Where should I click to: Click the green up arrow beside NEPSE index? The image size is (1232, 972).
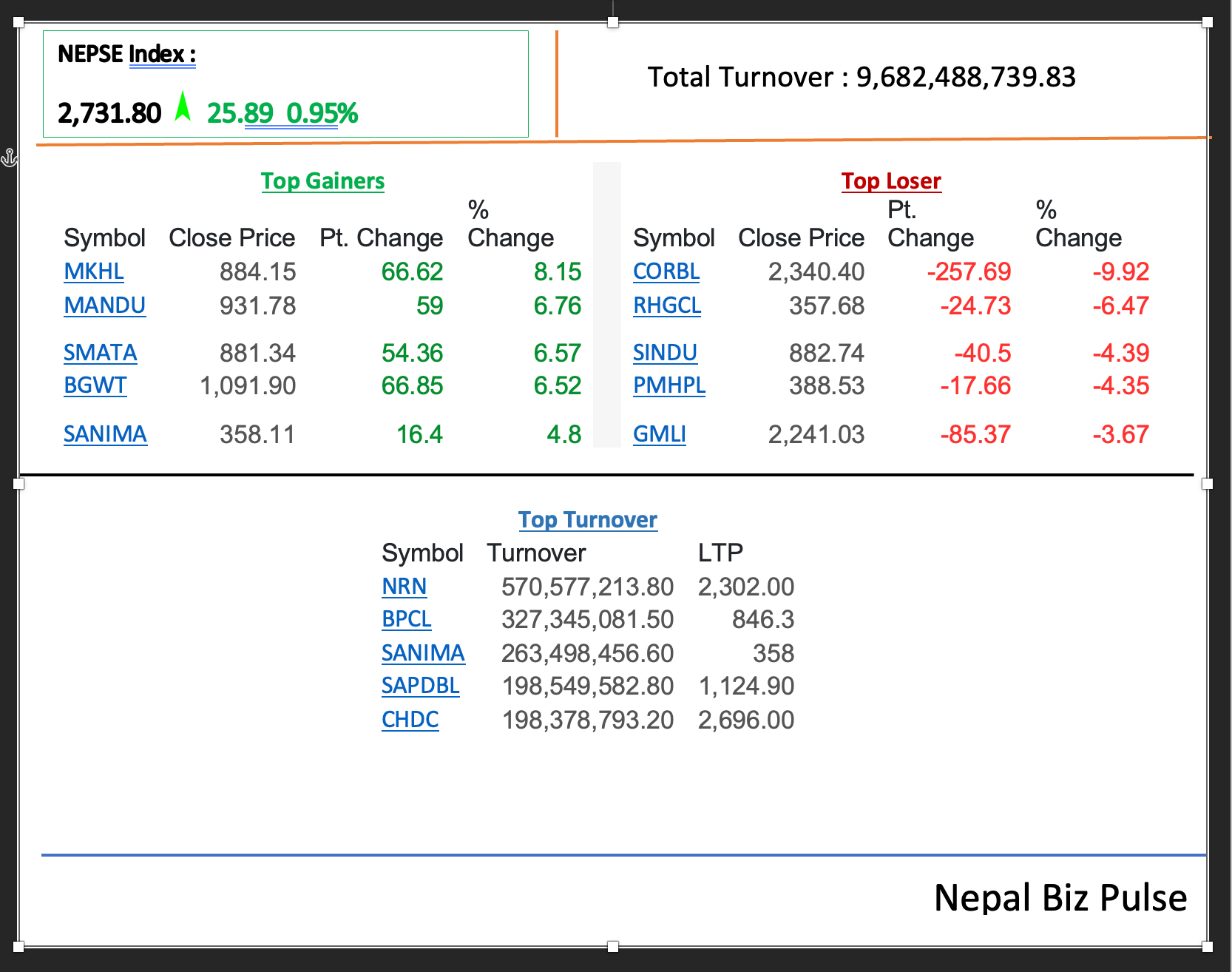(x=183, y=107)
